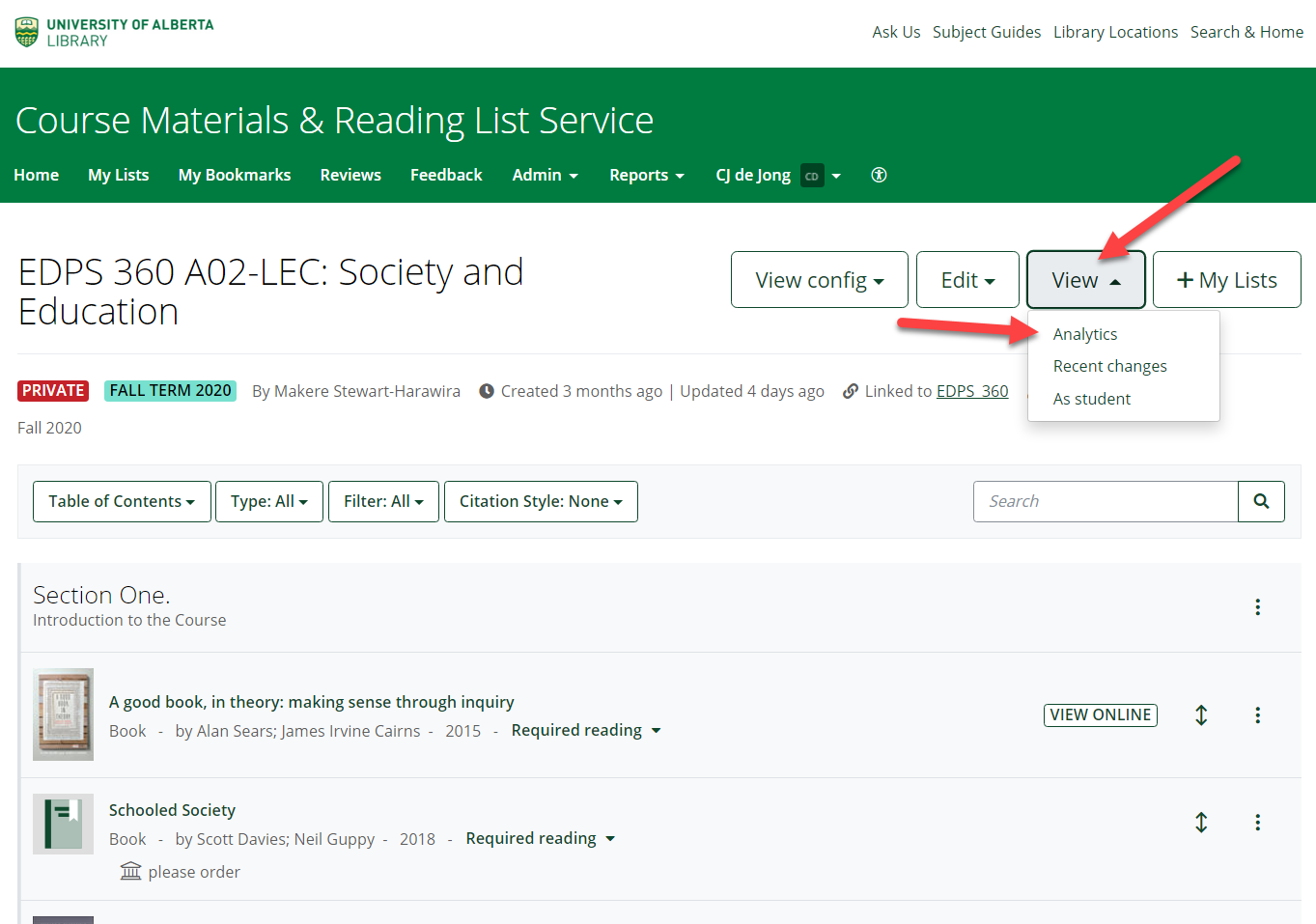1316x924 pixels.
Task: Click the Introduction to the Course subtitle
Action: 129,620
